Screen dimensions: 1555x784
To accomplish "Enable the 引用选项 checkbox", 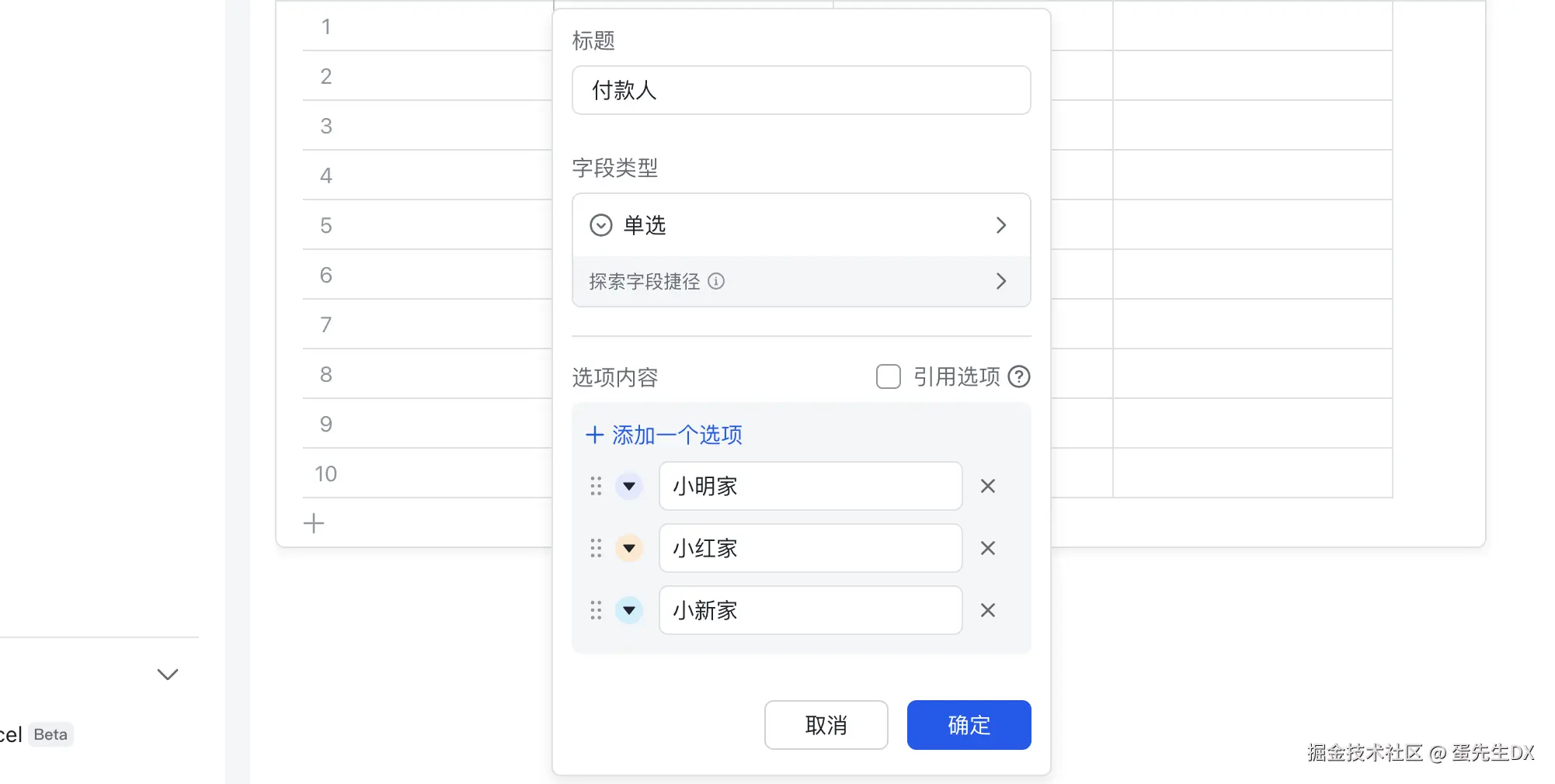I will tap(888, 376).
